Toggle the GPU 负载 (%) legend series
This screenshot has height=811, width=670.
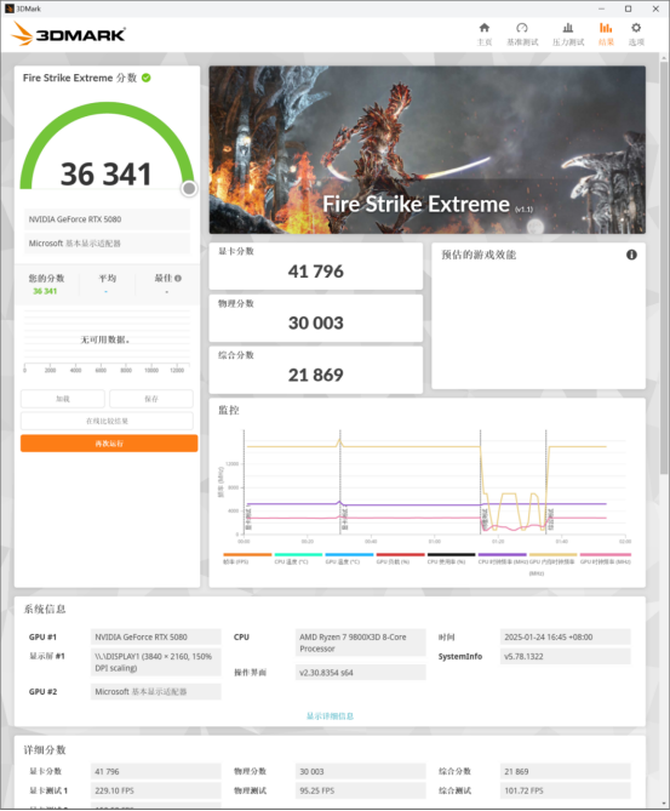[x=400, y=559]
